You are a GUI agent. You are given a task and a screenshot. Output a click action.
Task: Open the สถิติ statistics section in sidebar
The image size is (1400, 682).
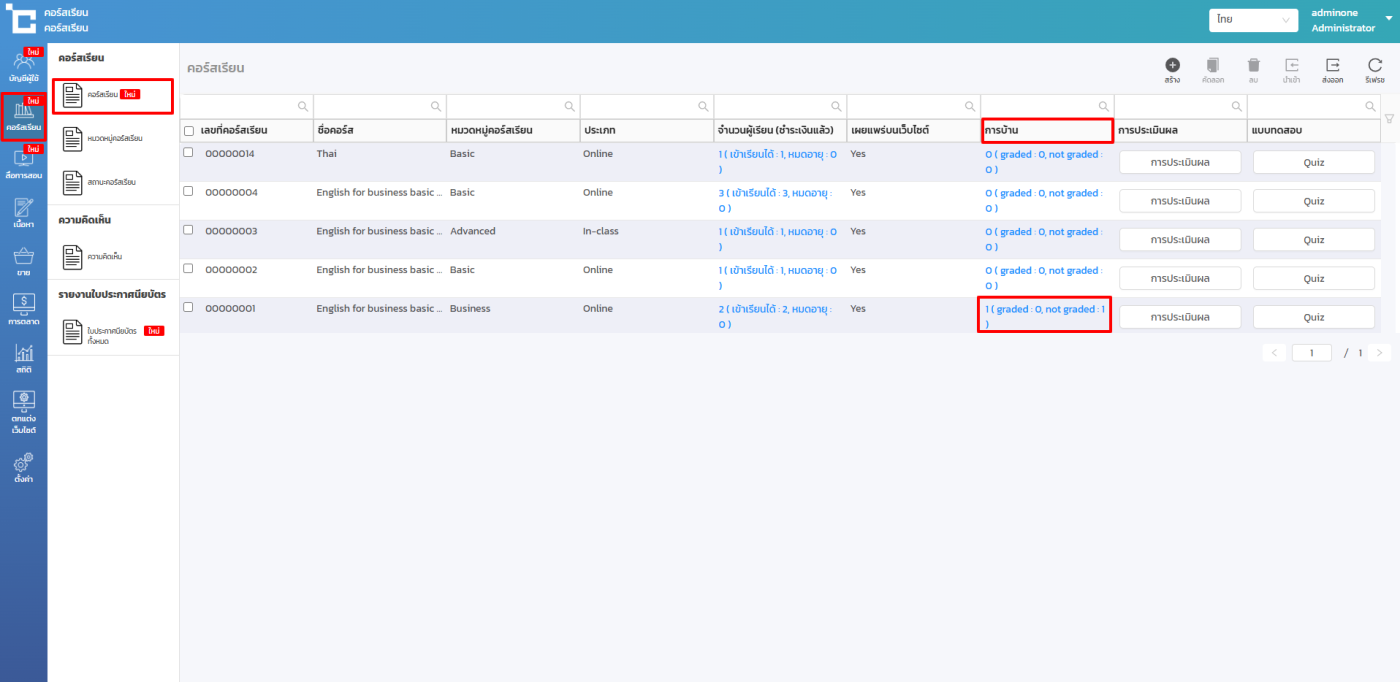24,358
